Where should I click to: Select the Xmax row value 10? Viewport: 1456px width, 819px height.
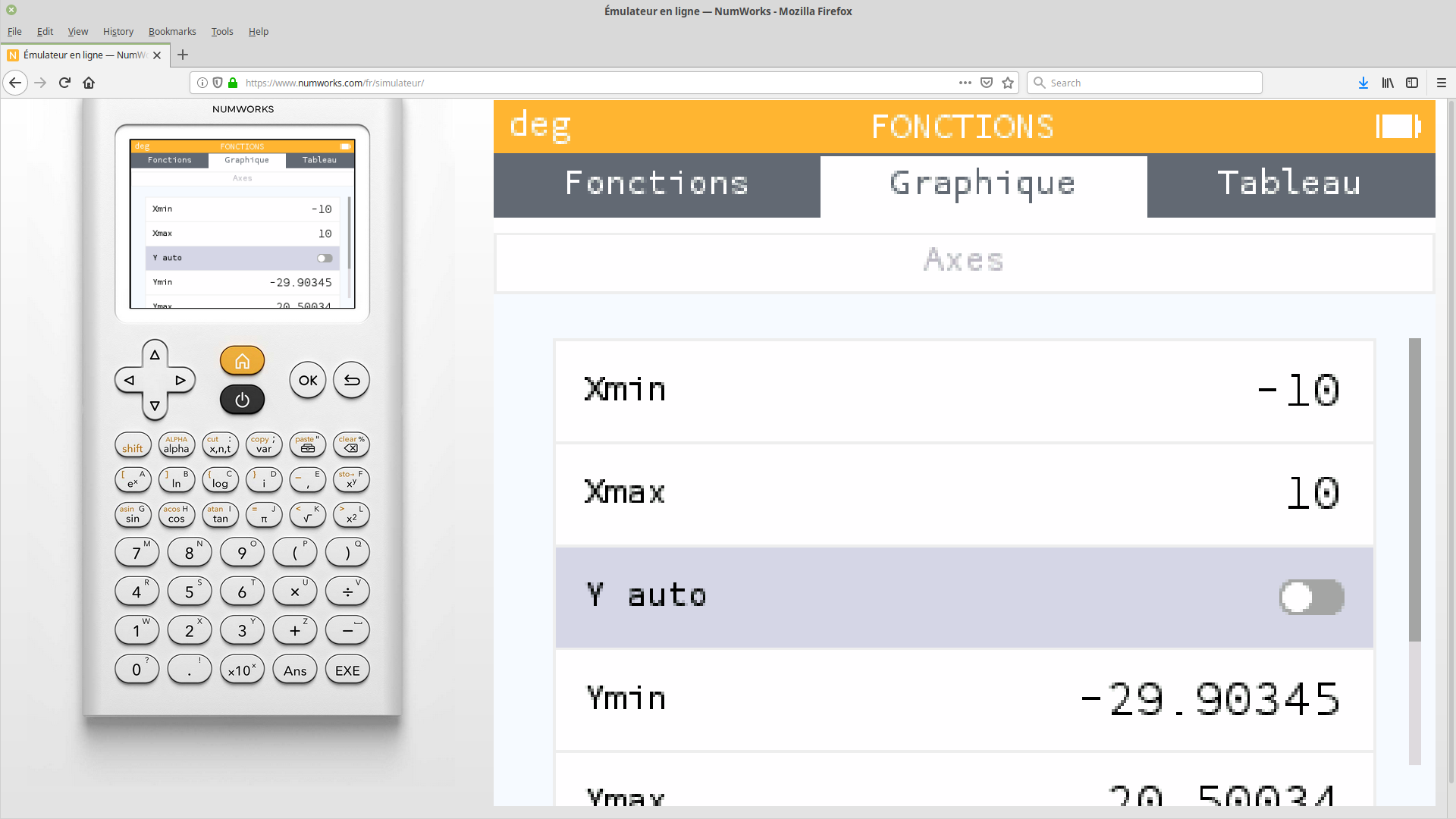964,494
